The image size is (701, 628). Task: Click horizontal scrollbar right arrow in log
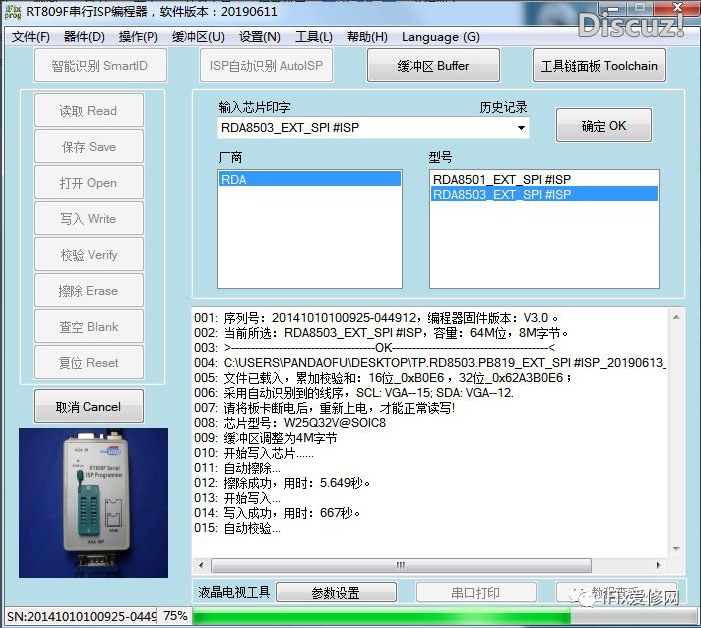658,565
